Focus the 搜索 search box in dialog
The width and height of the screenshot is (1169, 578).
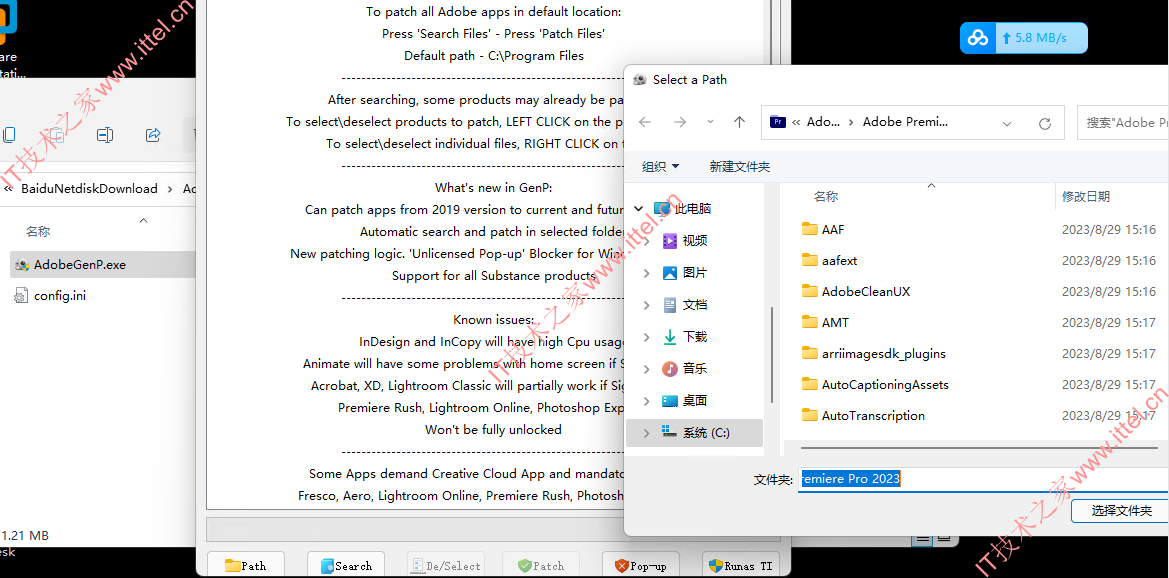[x=1123, y=122]
